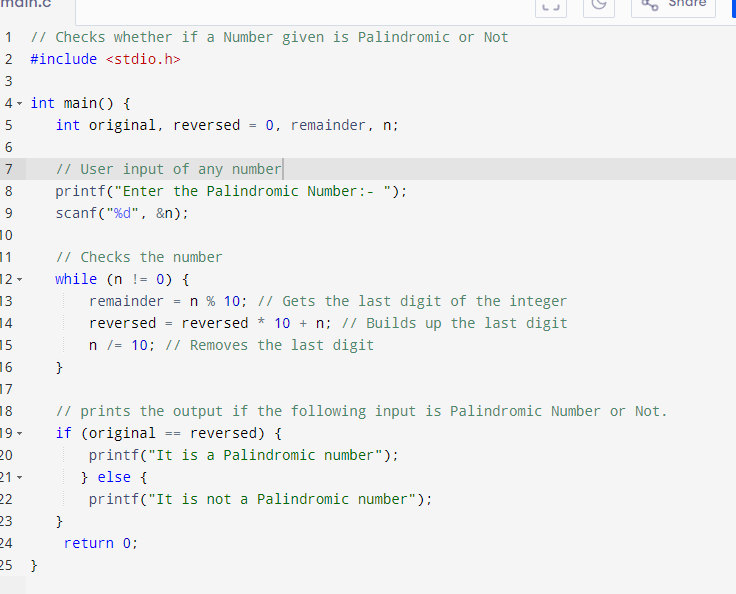Click 'int main()' declaration
Viewport: 736px width, 594px height.
click(x=72, y=103)
